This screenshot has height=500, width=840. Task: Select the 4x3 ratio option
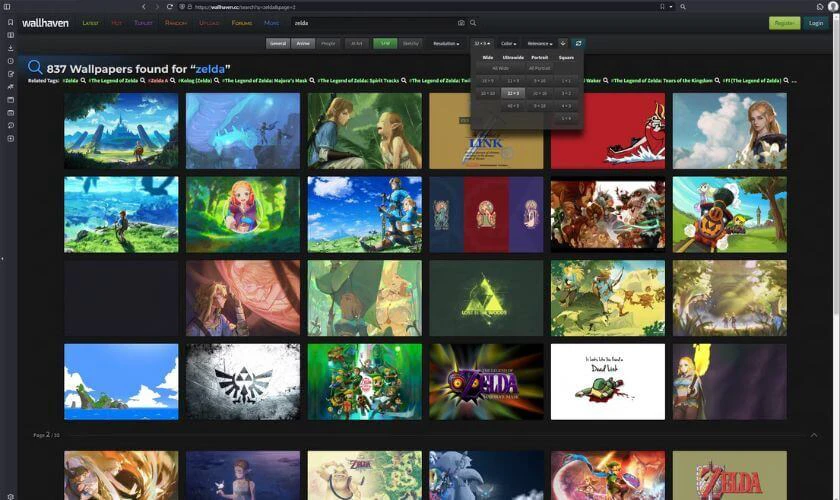(x=566, y=106)
